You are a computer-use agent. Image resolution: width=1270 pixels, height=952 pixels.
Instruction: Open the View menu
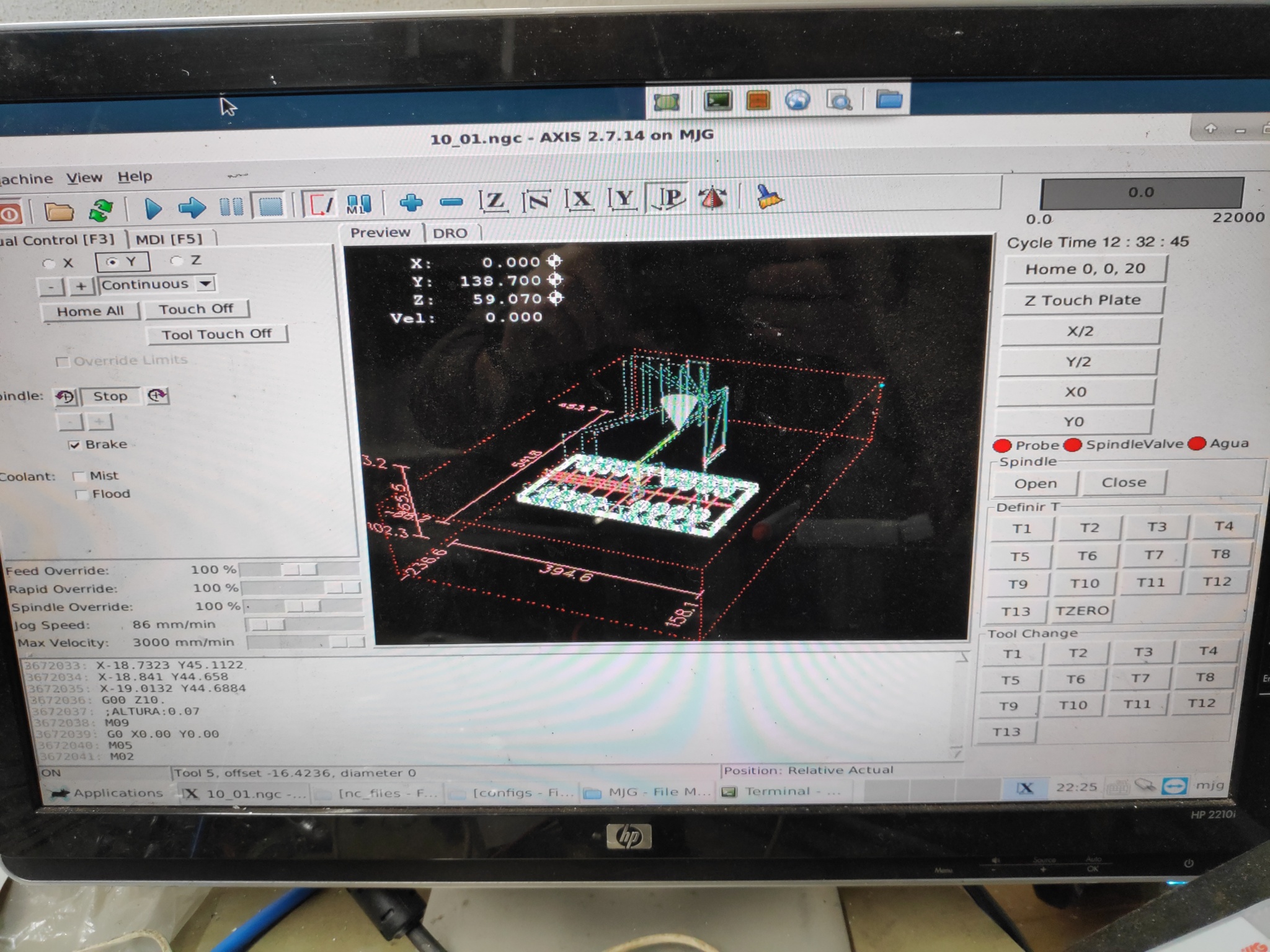click(x=84, y=178)
